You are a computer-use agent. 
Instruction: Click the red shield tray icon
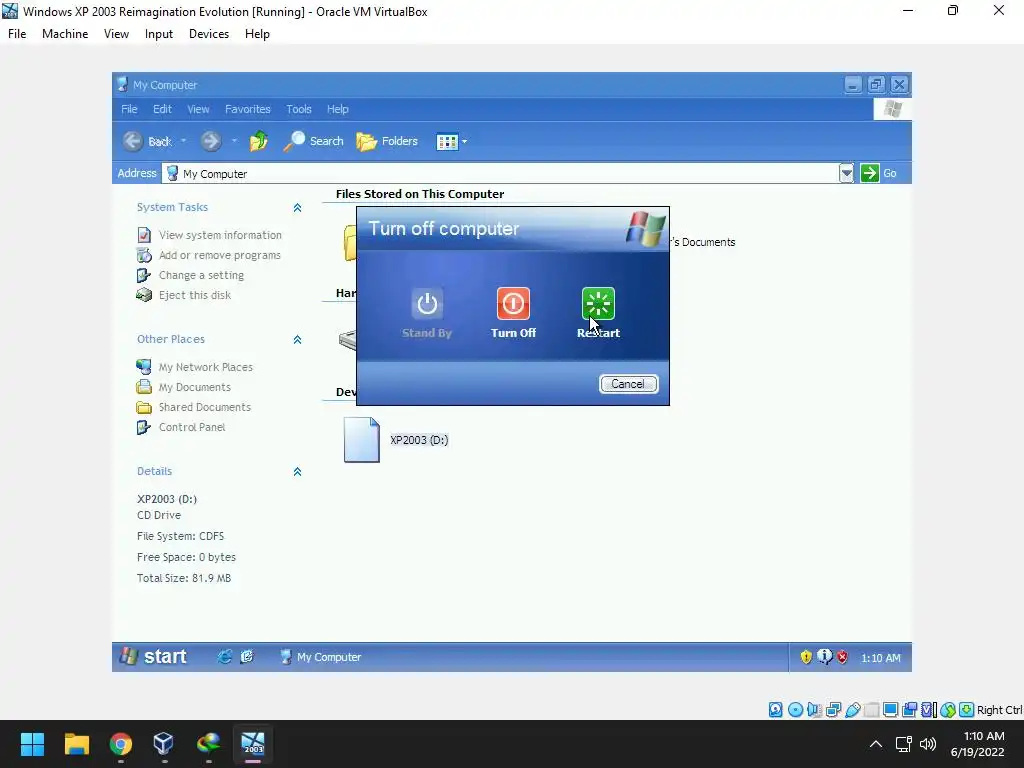(842, 657)
